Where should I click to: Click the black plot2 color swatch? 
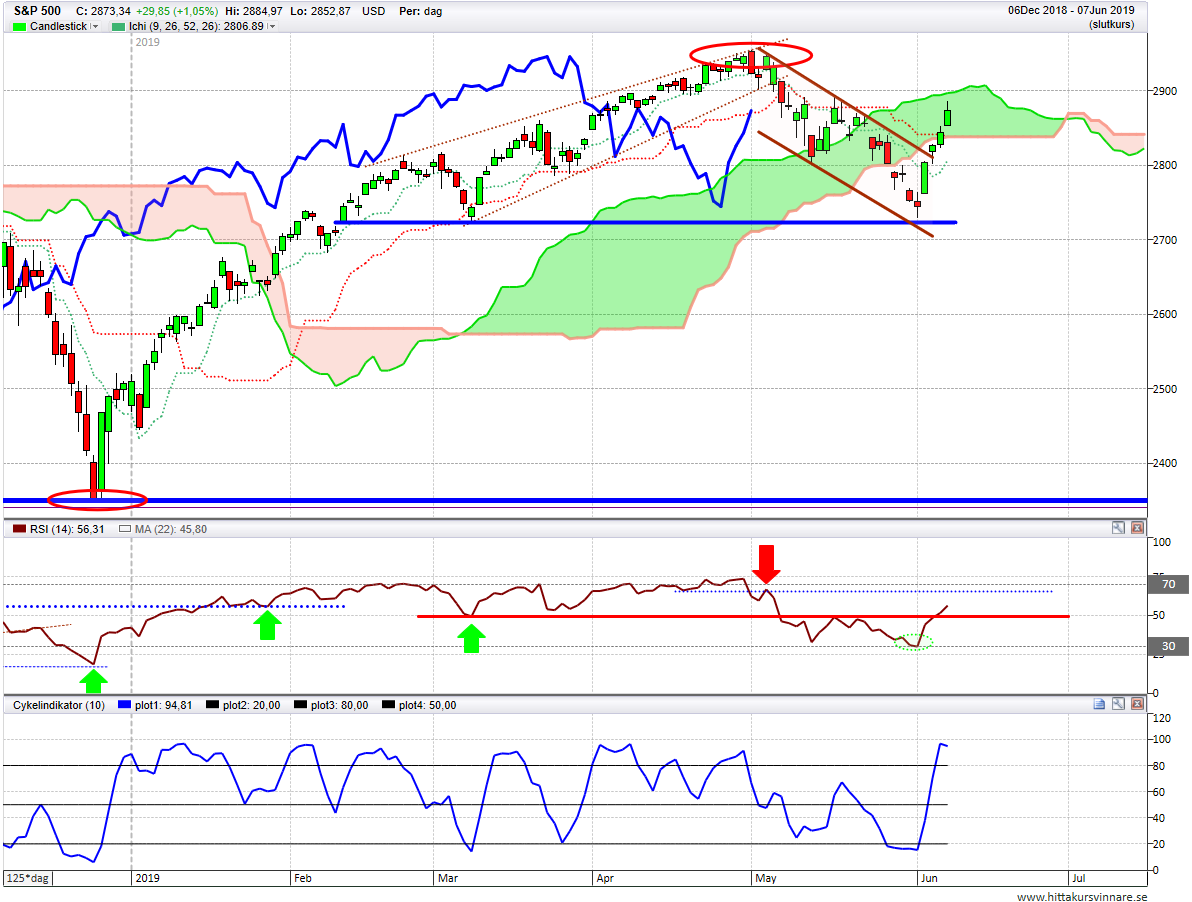(212, 705)
